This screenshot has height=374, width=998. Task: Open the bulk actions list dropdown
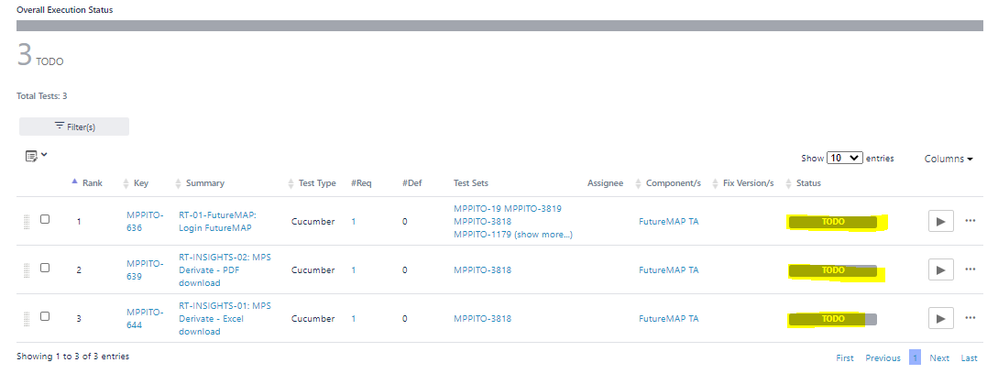pos(36,155)
